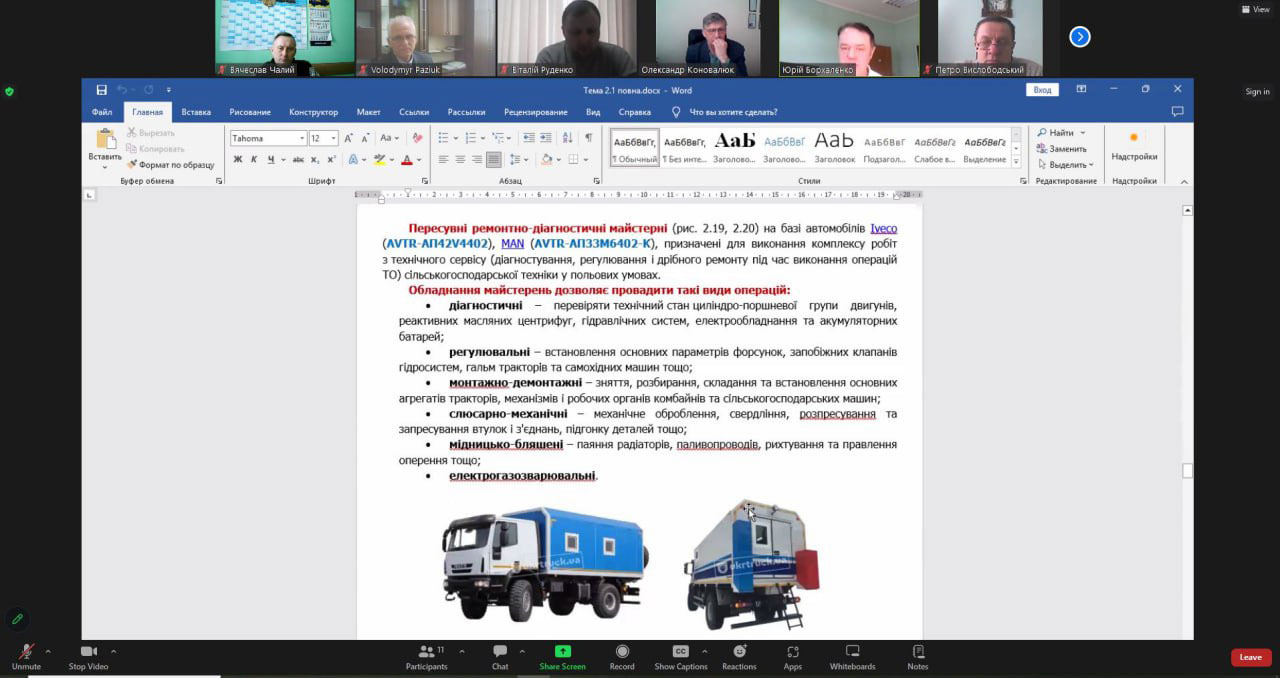Click the yellow text highlight color button

coord(380,159)
